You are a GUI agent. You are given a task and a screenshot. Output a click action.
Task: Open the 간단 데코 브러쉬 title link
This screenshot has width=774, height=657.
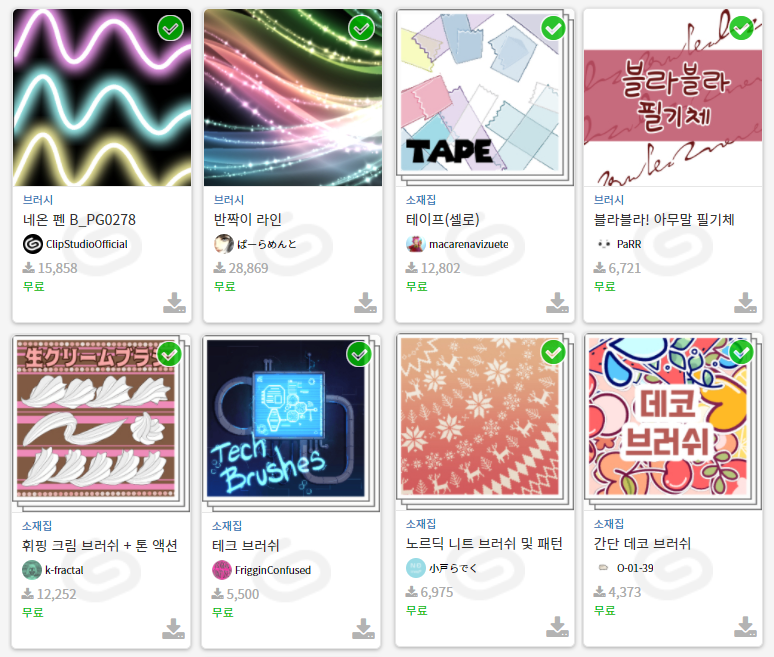pos(642,543)
